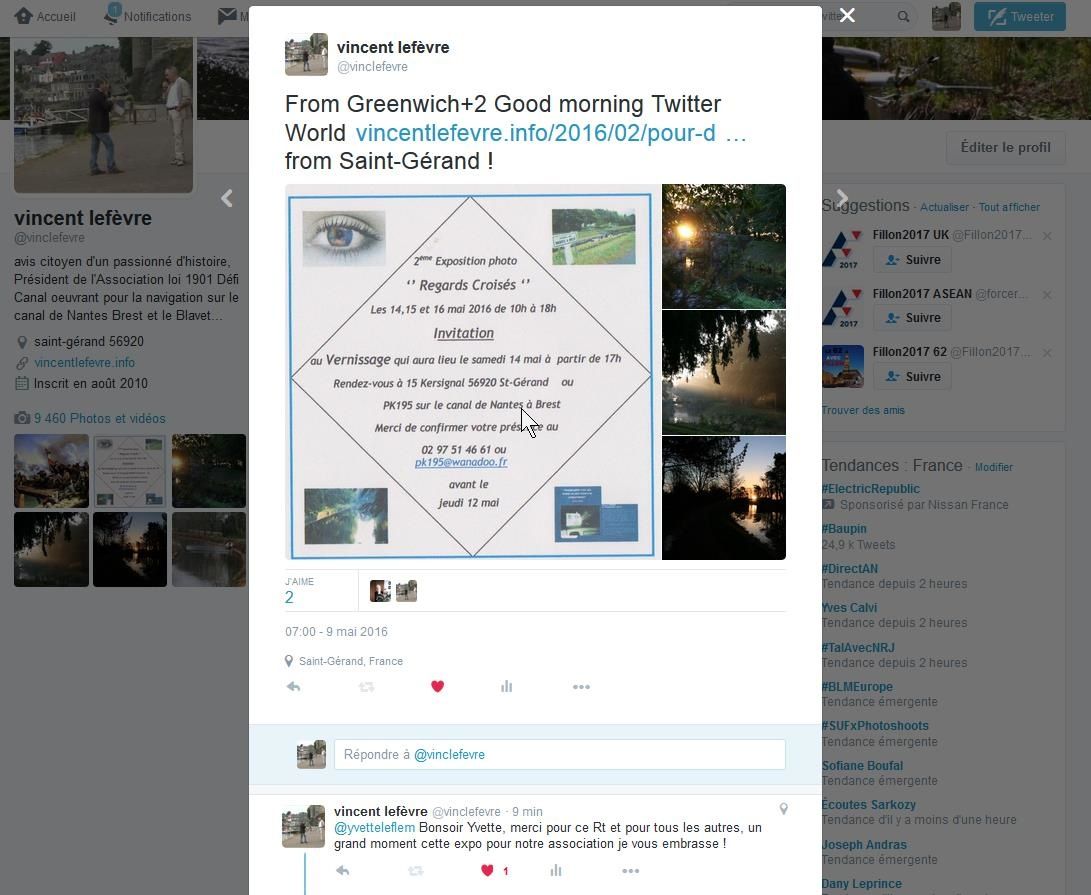Toggle like on Yvette reply tweet
This screenshot has width=1091, height=895.
tap(487, 871)
